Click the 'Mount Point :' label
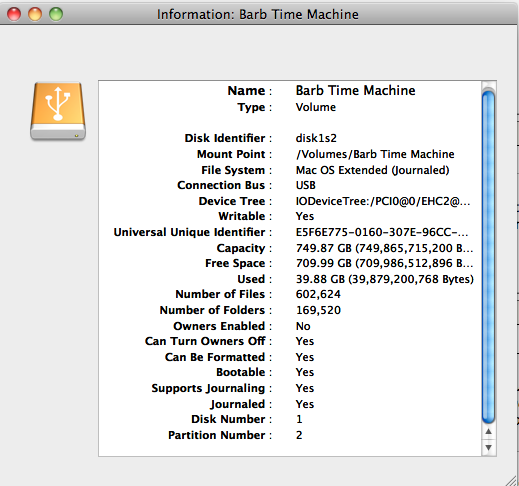Image resolution: width=519 pixels, height=486 pixels. (235, 154)
